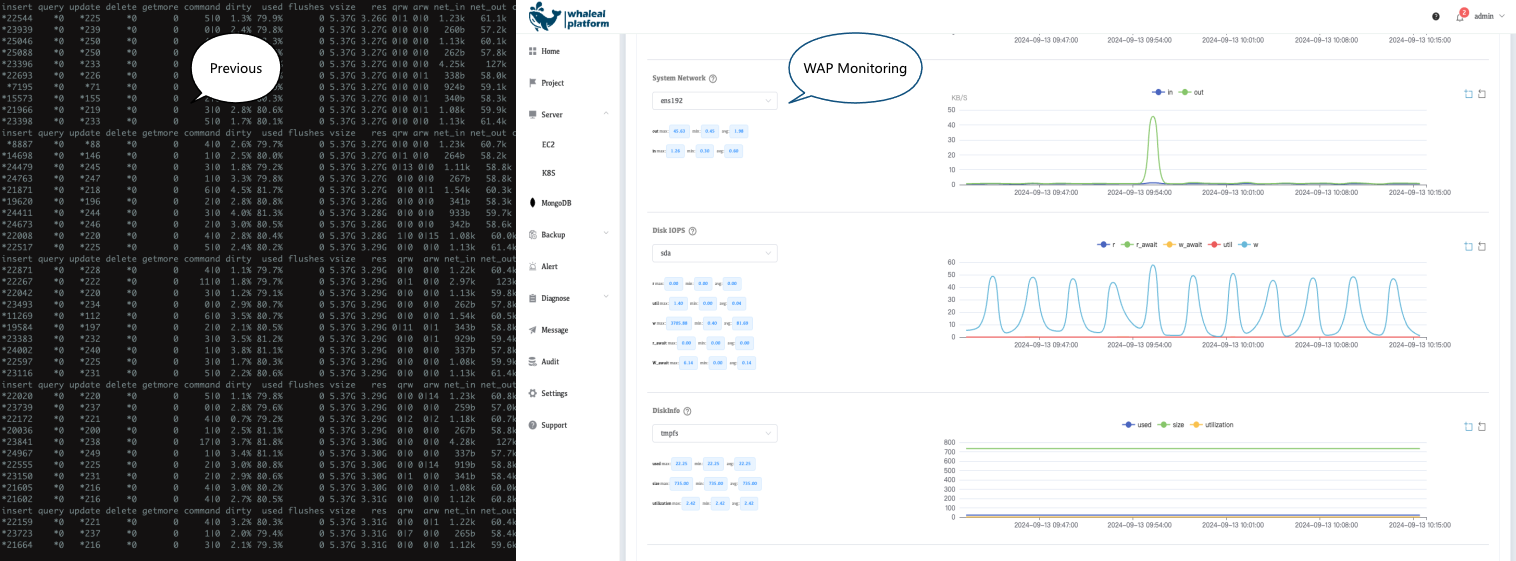Viewport: 1516px width, 561px height.
Task: Activate zoom tool on DiskInfo chart
Action: (1468, 427)
